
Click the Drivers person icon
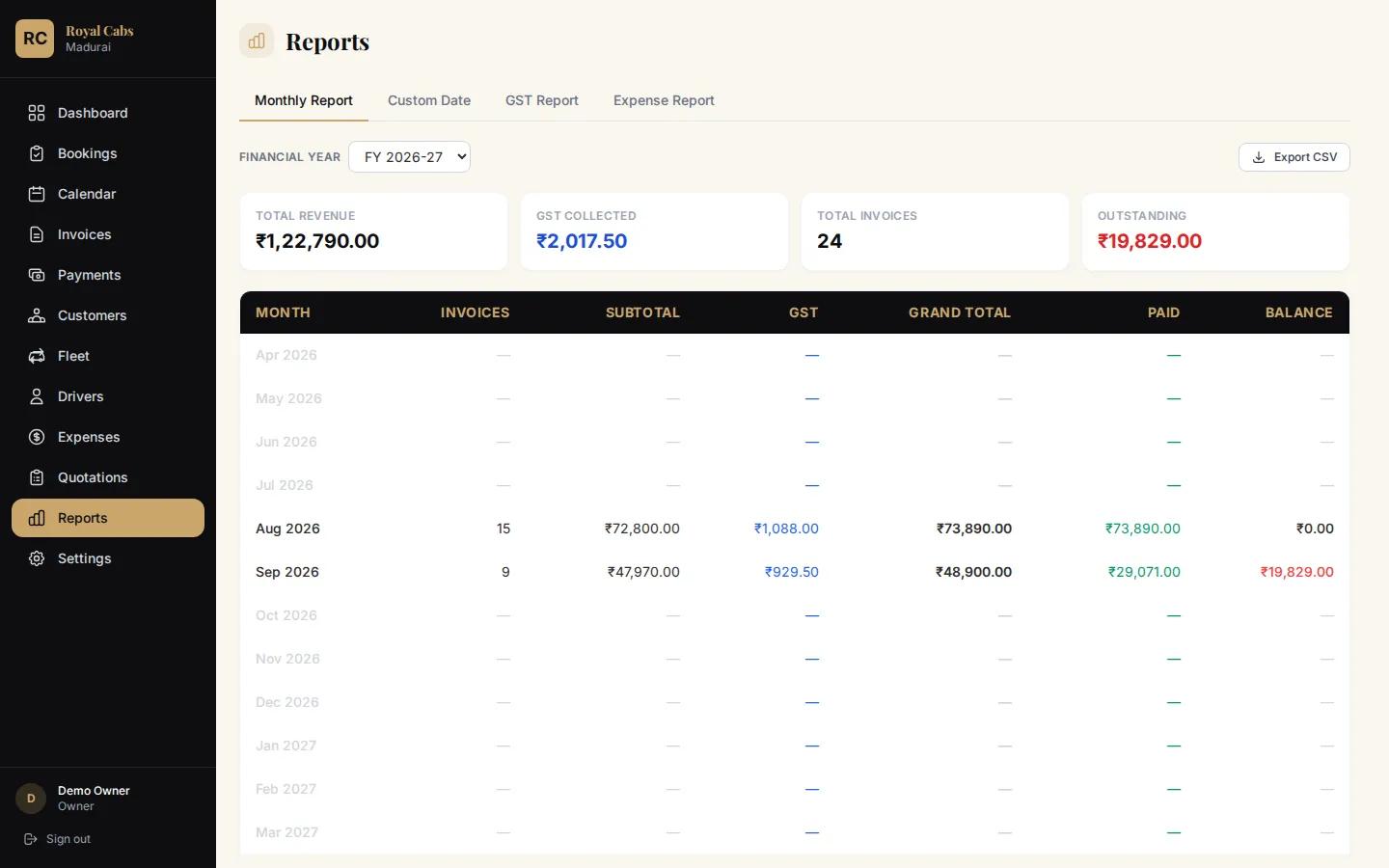[37, 396]
